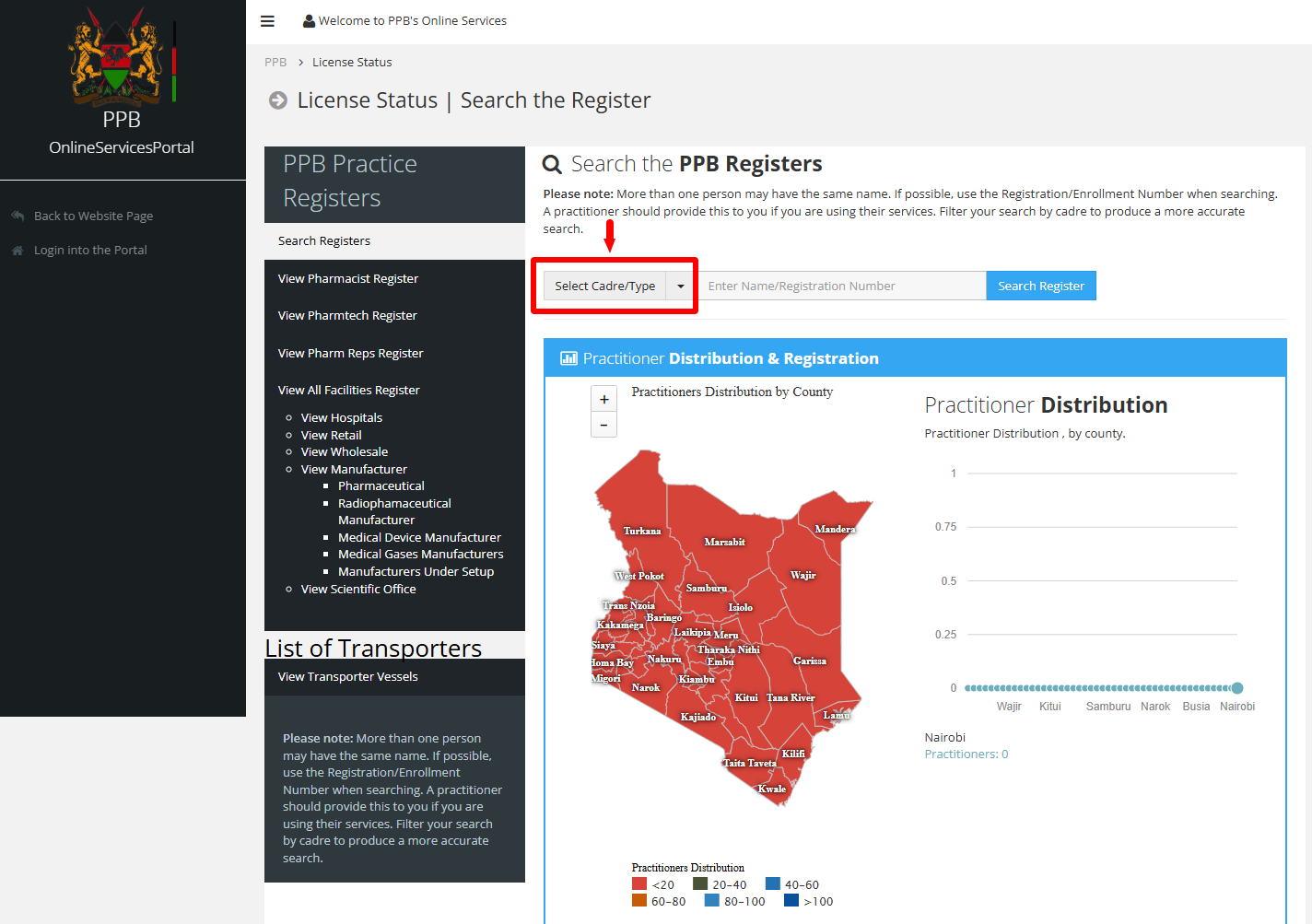Open View Pharmacist Register
The width and height of the screenshot is (1312, 924).
coord(348,278)
